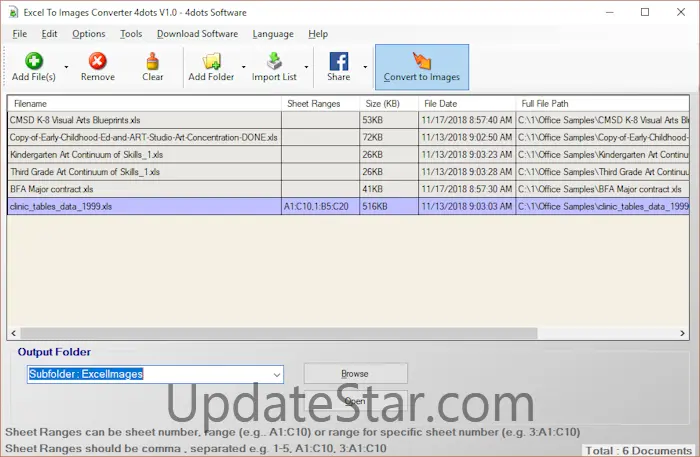Viewport: 700px width, 457px height.
Task: Open the Tools menu
Action: 131,34
